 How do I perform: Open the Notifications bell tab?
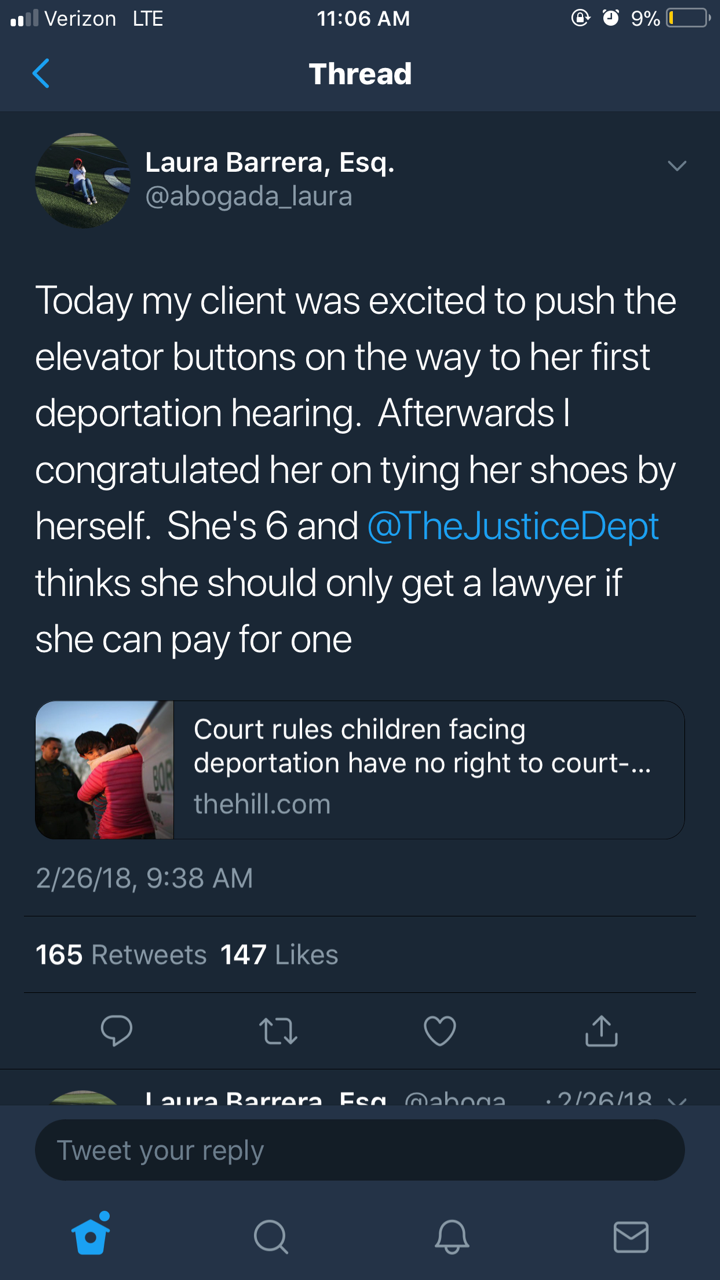451,1237
